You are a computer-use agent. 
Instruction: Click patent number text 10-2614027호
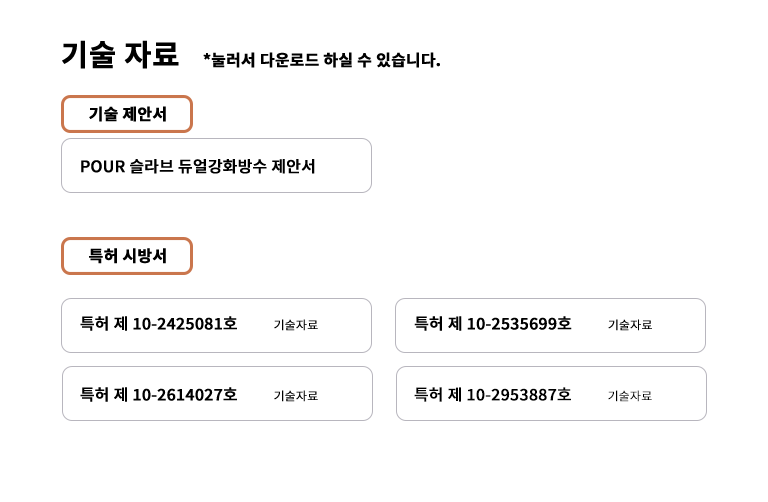point(185,395)
